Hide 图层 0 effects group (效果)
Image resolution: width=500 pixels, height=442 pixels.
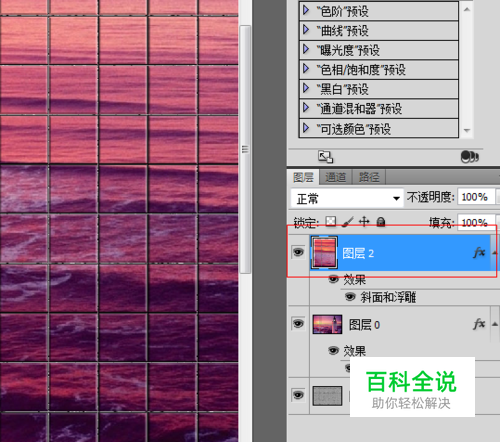tap(333, 350)
